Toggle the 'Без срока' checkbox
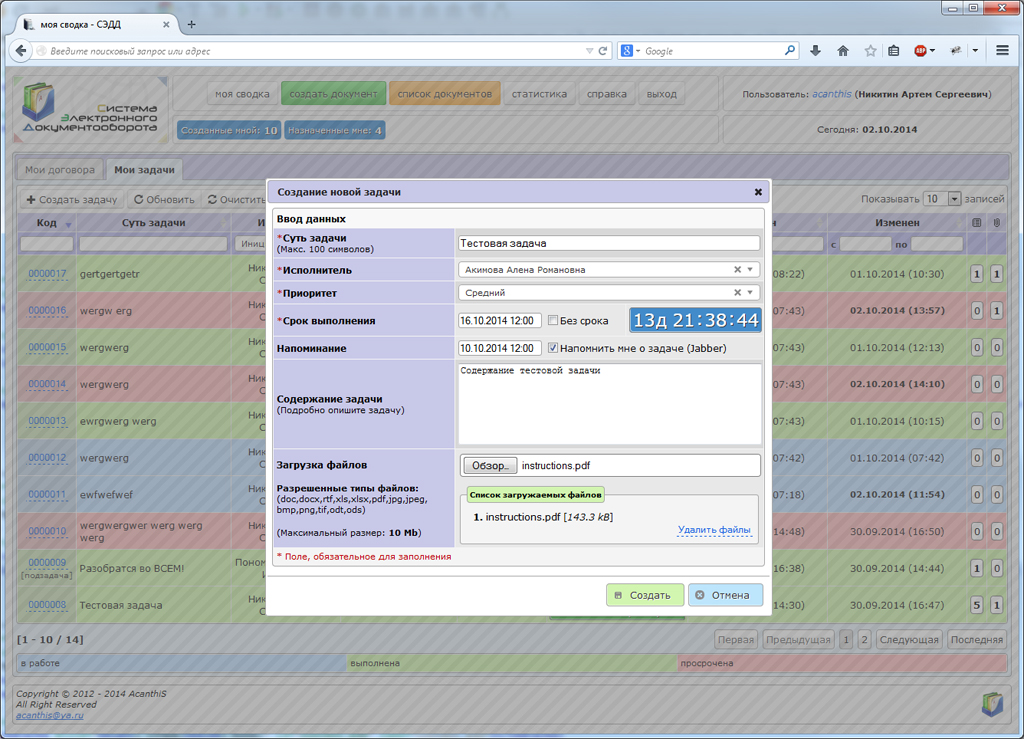The image size is (1024, 739). pos(553,321)
